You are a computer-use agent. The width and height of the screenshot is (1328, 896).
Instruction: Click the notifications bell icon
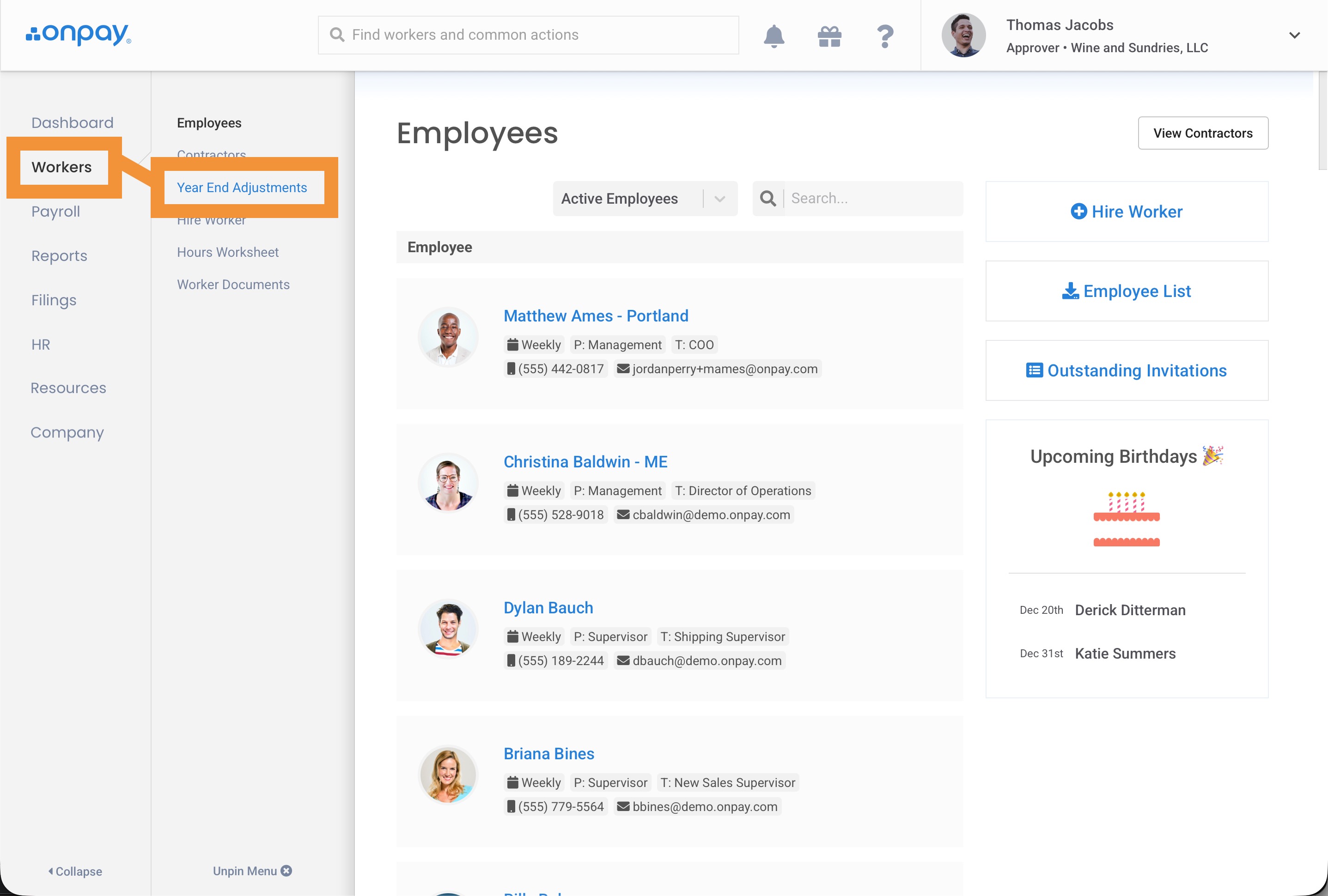pyautogui.click(x=774, y=36)
